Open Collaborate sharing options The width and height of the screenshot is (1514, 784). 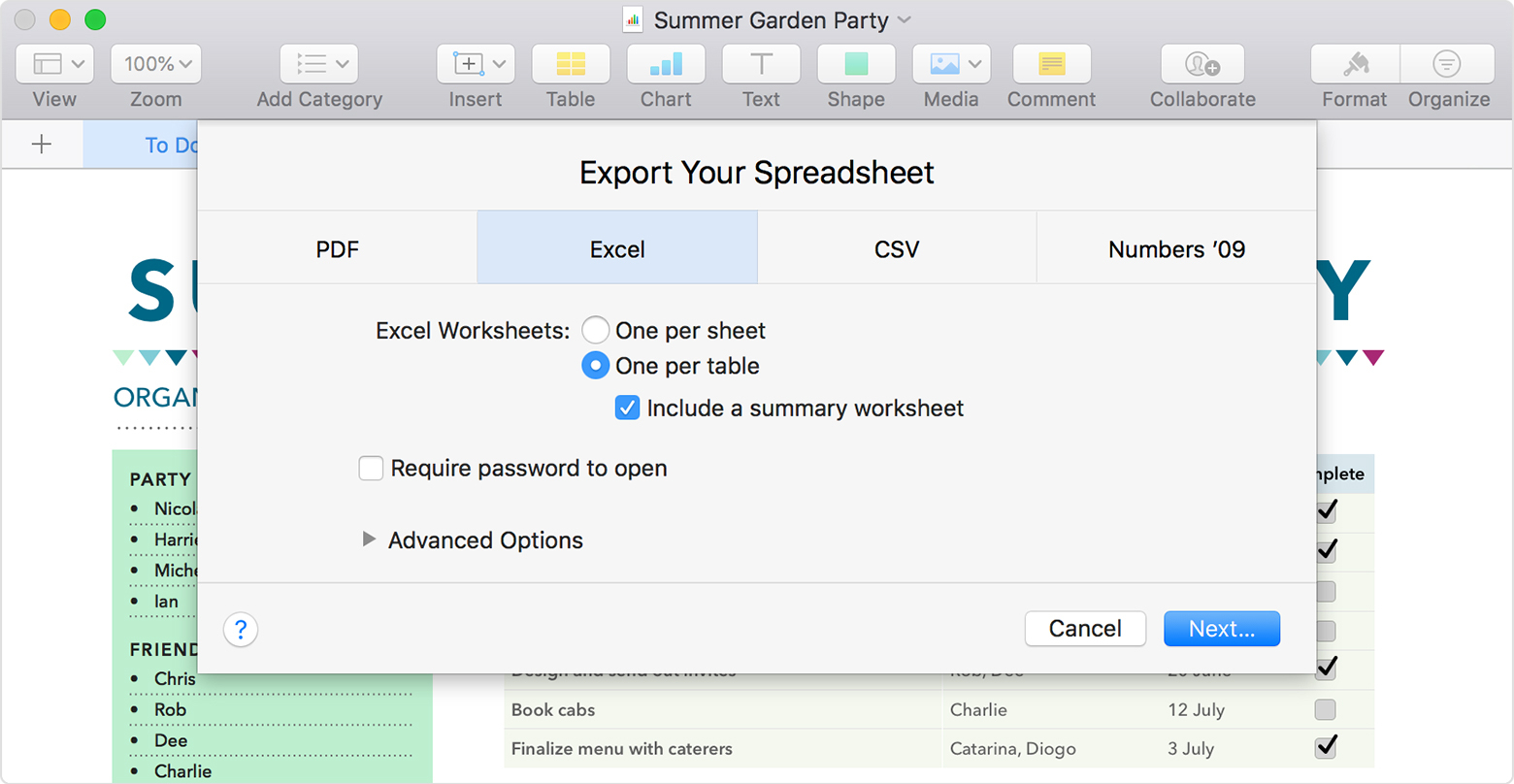pos(1203,64)
